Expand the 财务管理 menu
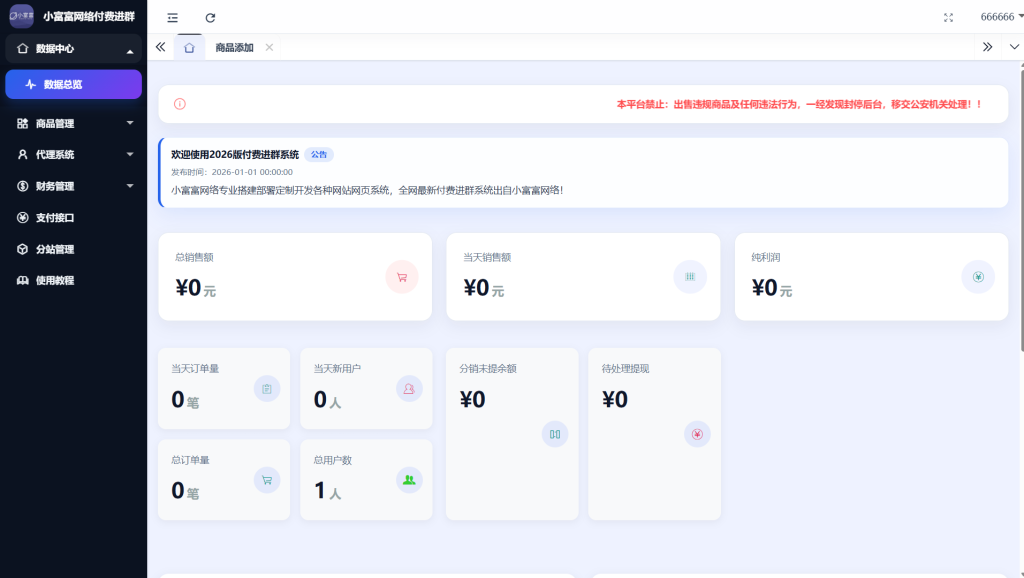 (x=73, y=186)
